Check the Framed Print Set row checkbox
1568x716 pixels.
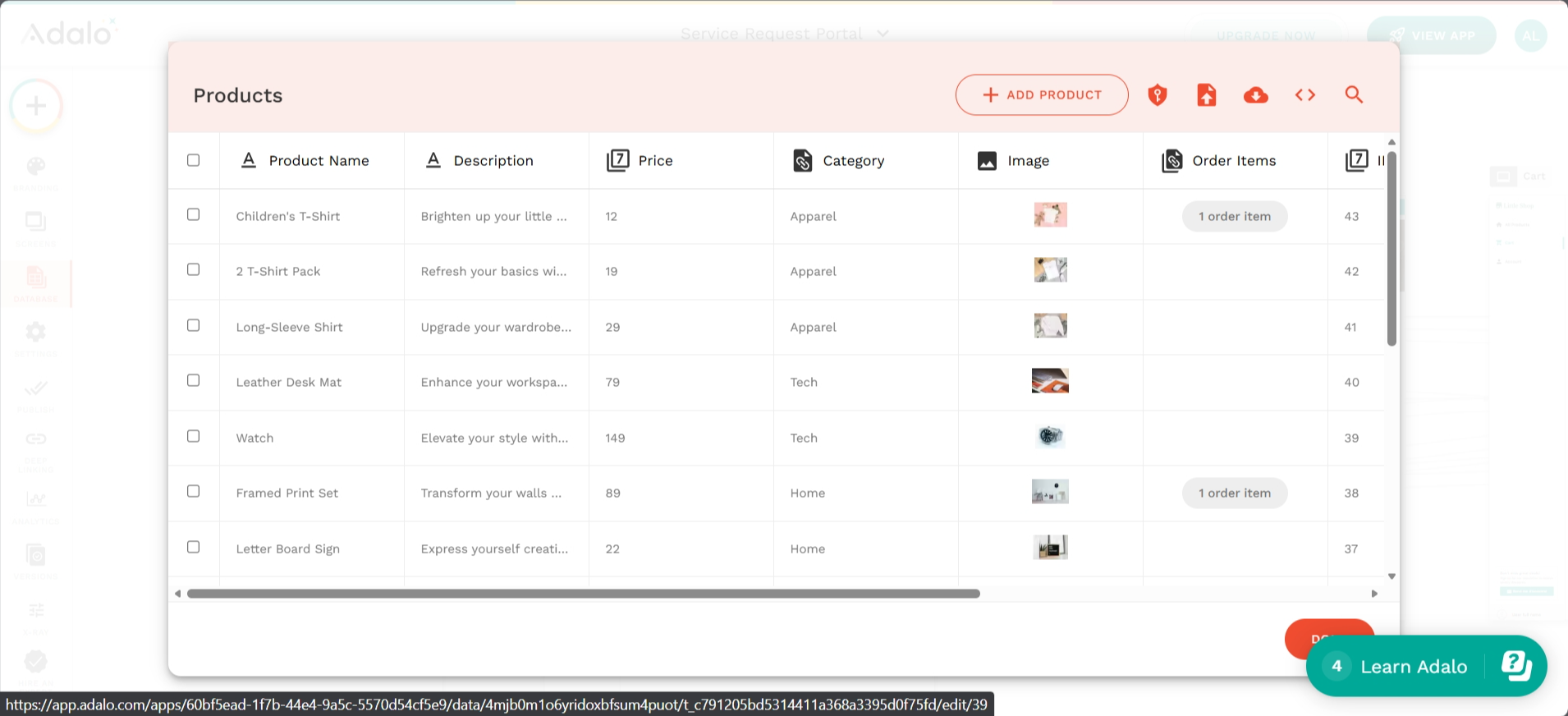tap(194, 491)
